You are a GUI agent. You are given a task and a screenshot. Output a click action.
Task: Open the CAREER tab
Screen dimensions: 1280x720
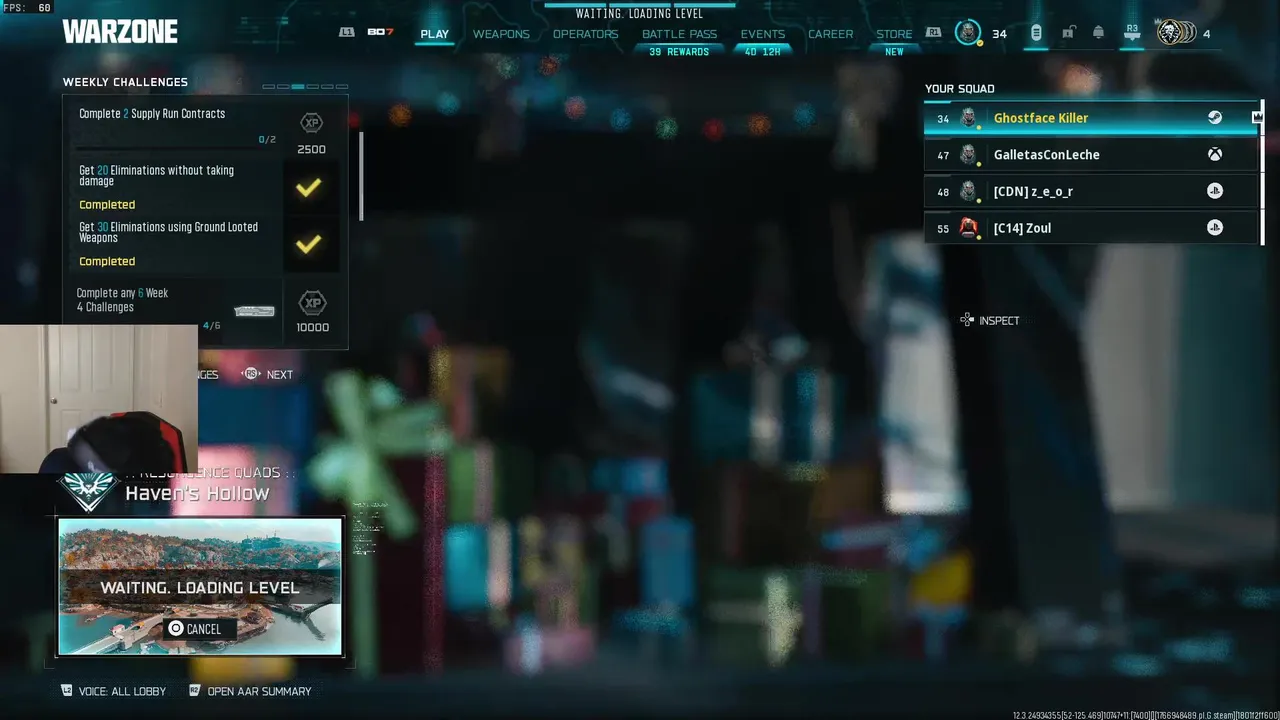831,34
